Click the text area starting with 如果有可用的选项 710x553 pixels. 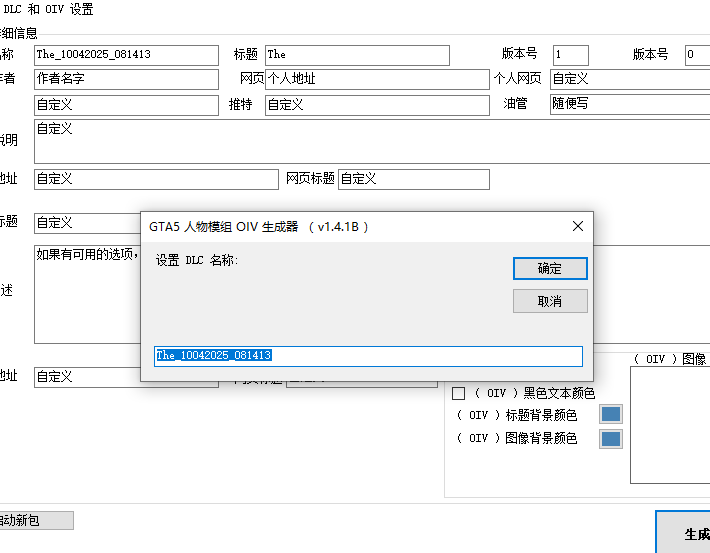87,294
